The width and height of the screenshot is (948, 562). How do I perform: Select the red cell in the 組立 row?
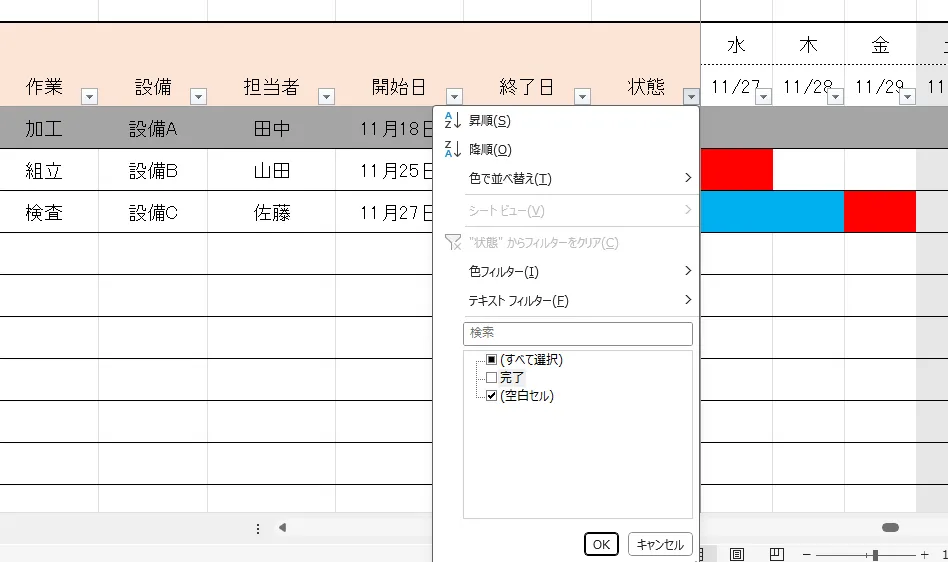tap(736, 170)
